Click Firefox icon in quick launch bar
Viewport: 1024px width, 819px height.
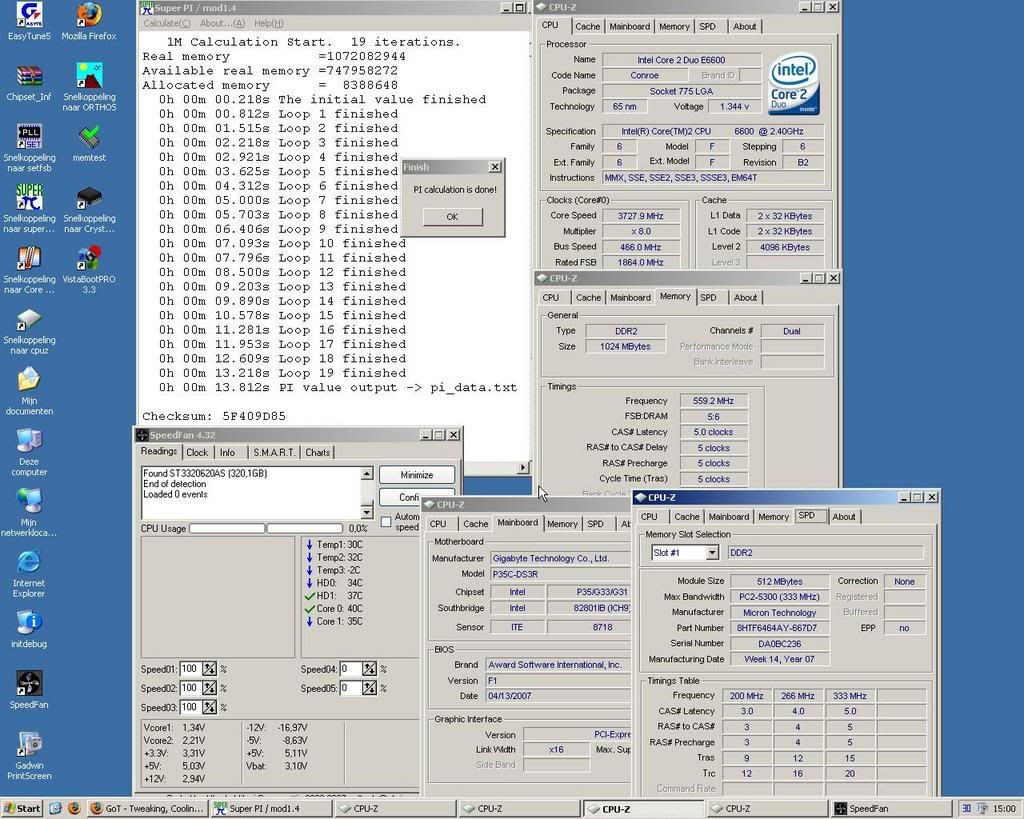click(74, 808)
